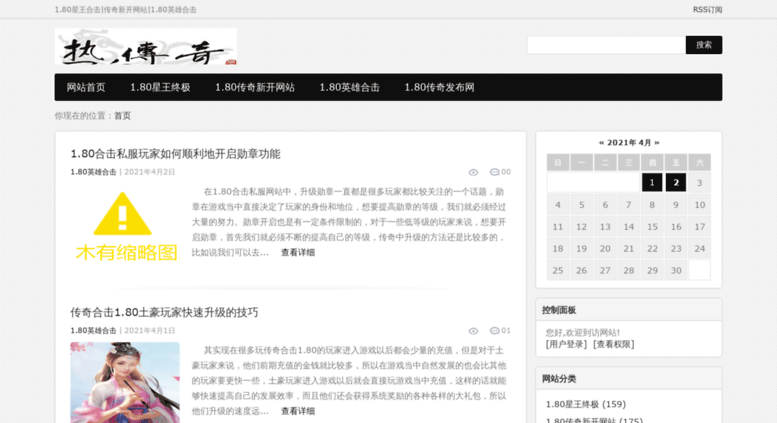This screenshot has width=777, height=423.
Task: Click the 查看权限 link
Action: coord(613,344)
